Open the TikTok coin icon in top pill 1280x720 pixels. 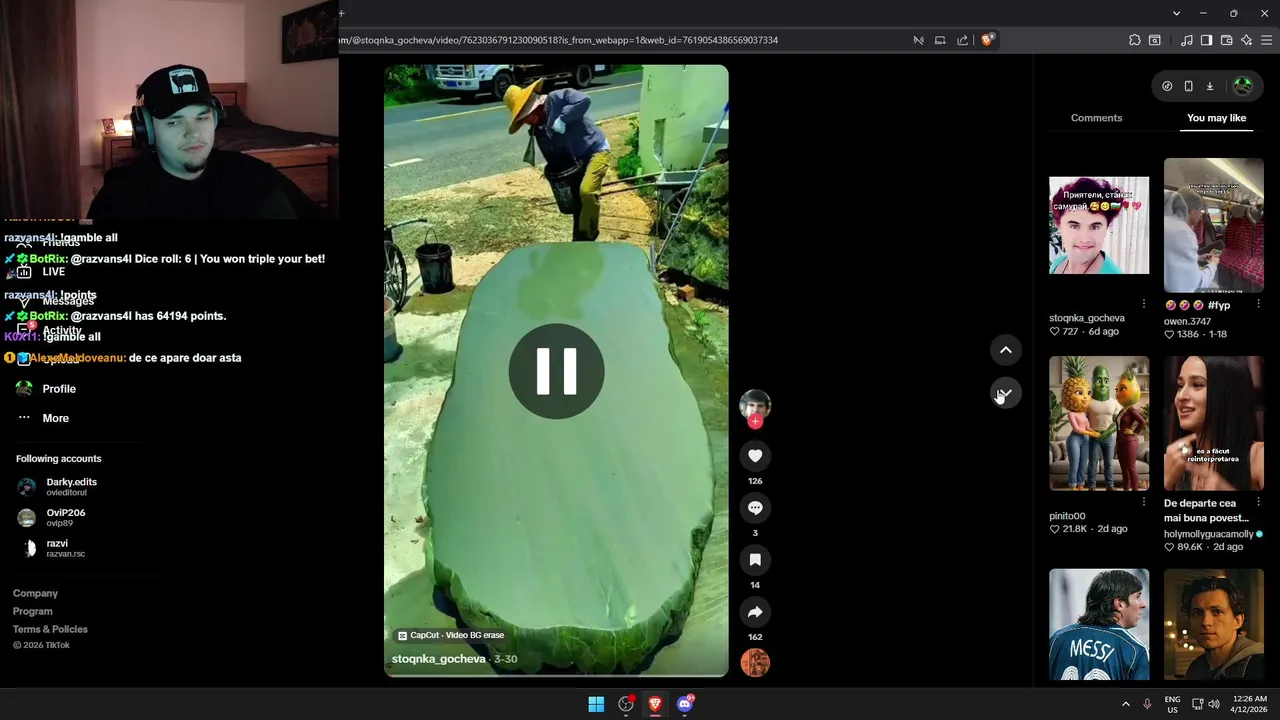1167,86
